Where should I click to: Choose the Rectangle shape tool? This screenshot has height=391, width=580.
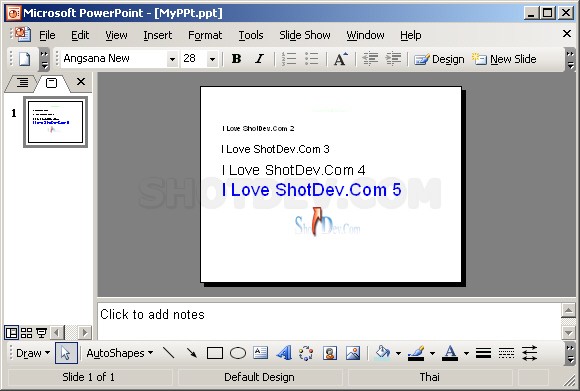point(215,353)
